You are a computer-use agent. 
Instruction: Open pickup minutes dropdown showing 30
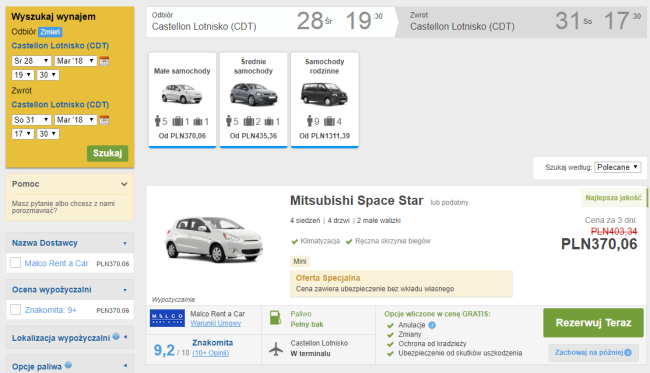[x=48, y=75]
